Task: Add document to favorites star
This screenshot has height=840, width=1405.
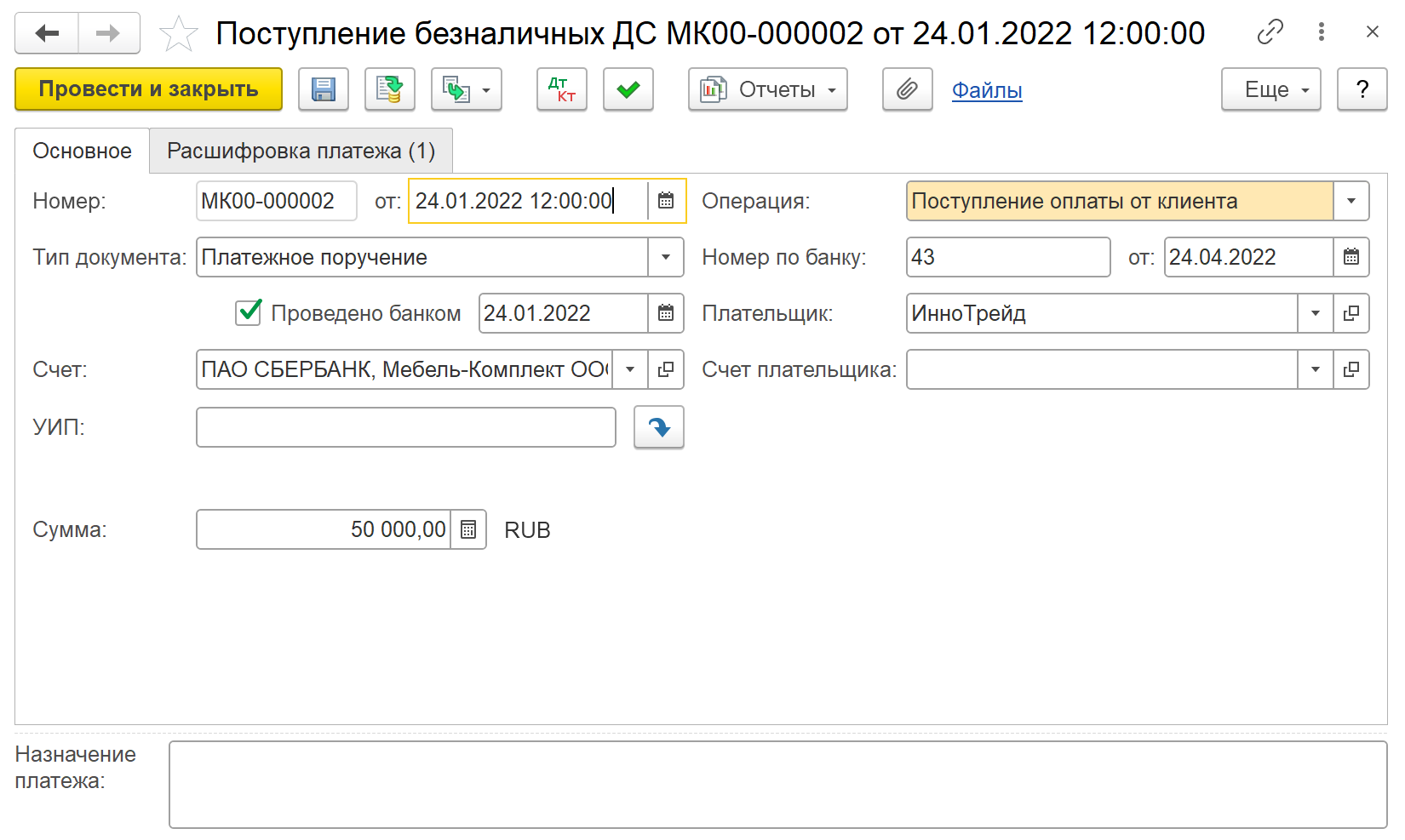Action: click(178, 34)
